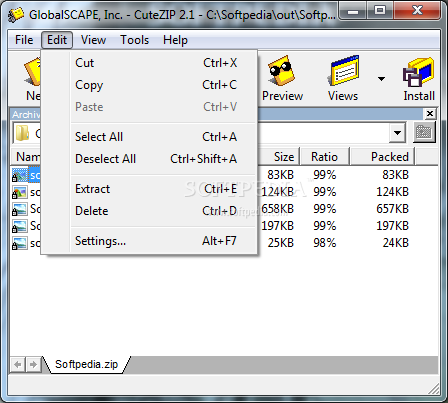Screen dimensions: 448x403
Task: Click the tab scroll right arrow
Action: (x=33, y=364)
